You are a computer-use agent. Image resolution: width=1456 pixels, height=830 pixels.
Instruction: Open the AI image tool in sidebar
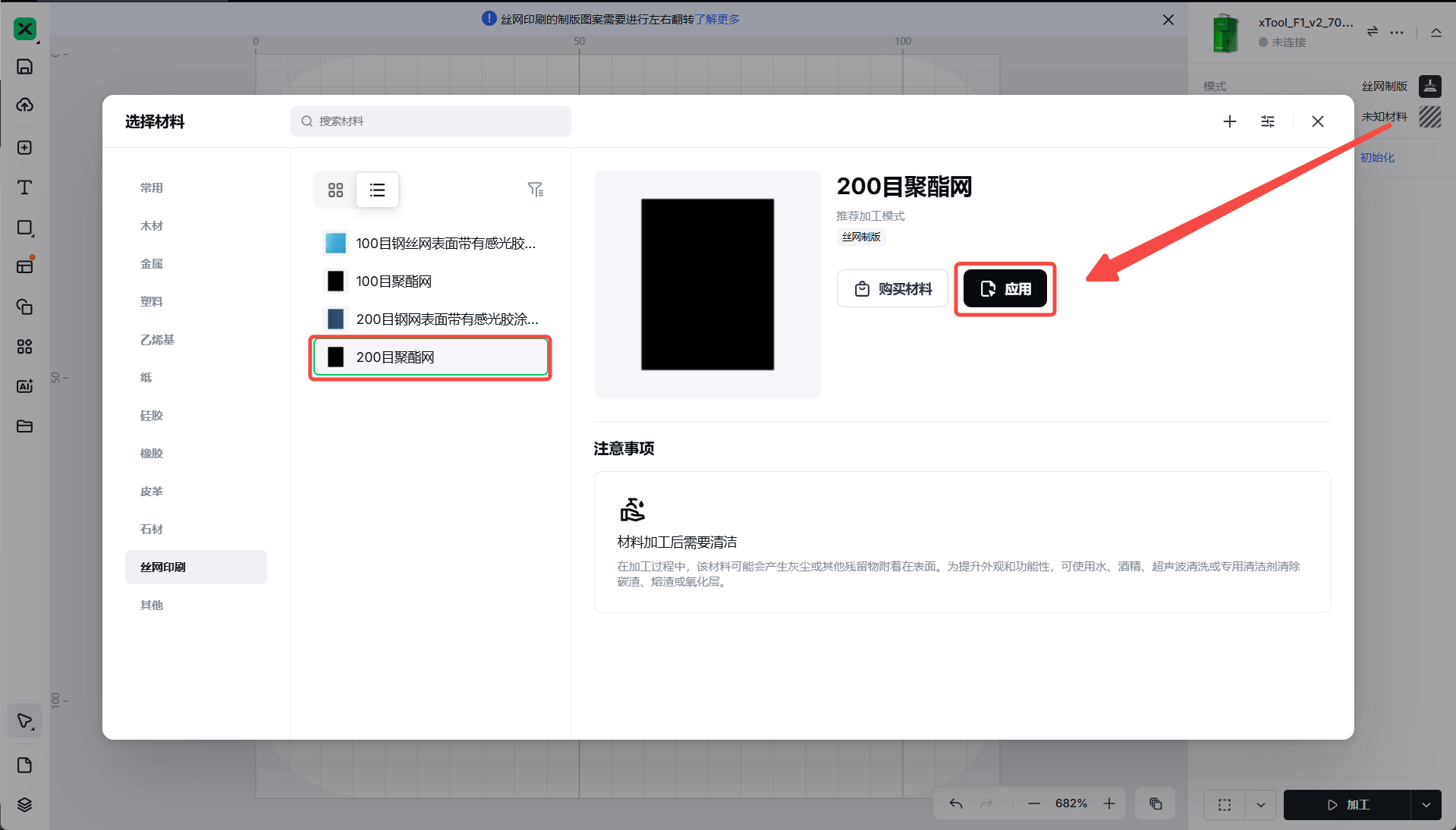(24, 386)
